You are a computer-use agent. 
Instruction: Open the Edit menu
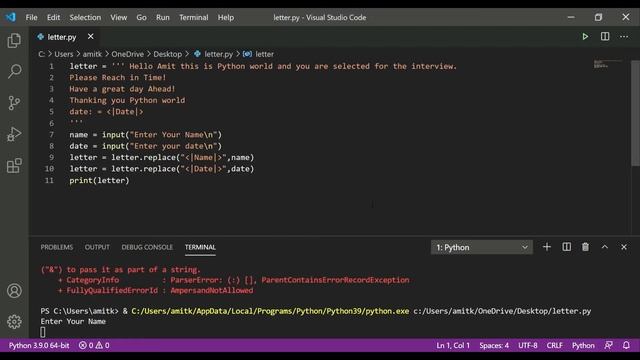(x=53, y=18)
